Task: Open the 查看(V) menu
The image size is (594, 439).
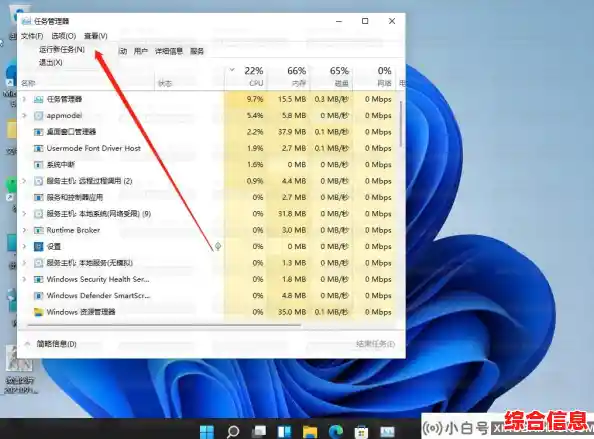Action: pyautogui.click(x=95, y=36)
